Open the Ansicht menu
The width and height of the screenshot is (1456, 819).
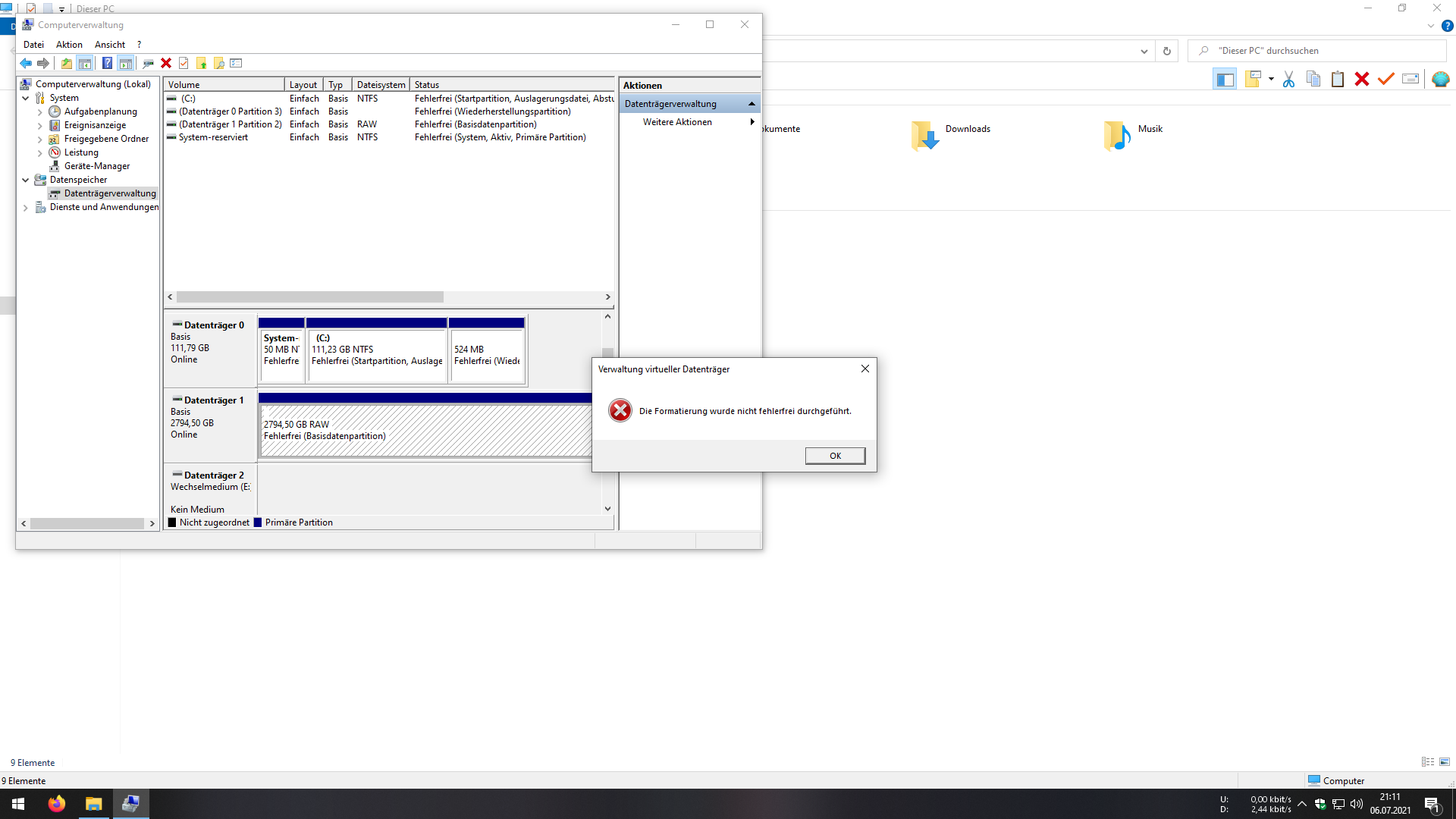pyautogui.click(x=110, y=45)
